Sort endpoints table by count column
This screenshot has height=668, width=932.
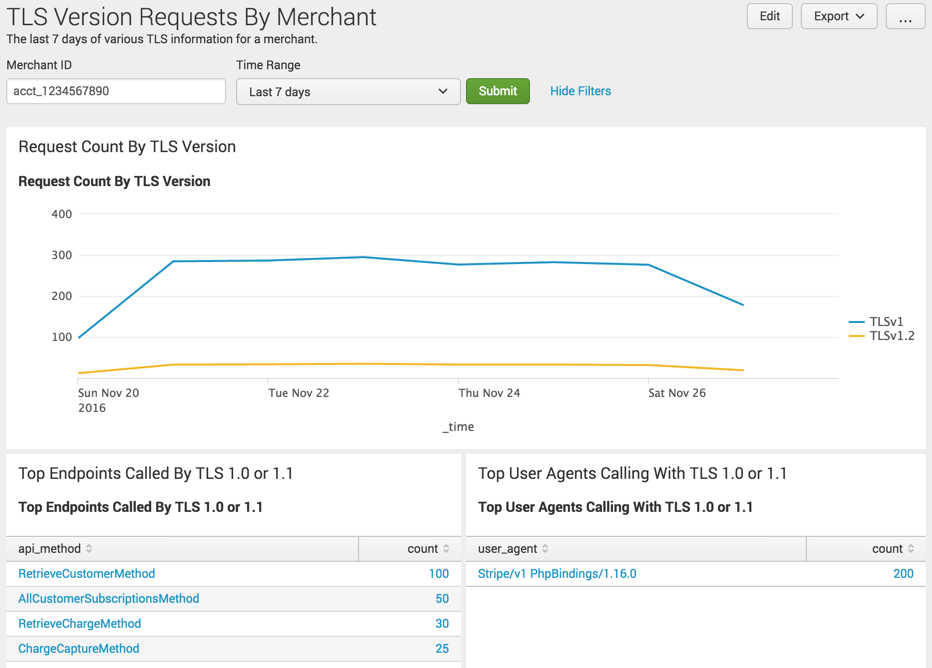click(428, 549)
